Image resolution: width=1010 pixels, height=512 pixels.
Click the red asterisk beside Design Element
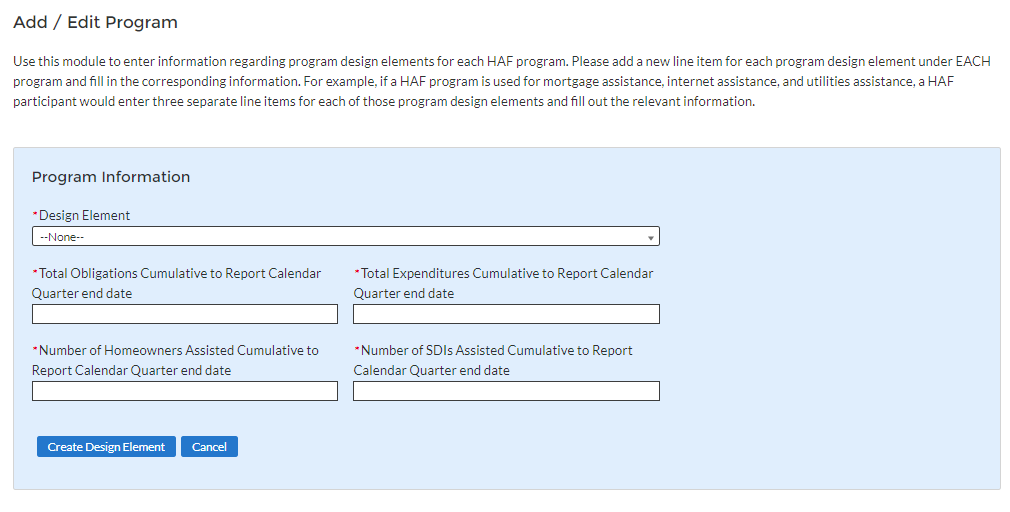coord(35,215)
